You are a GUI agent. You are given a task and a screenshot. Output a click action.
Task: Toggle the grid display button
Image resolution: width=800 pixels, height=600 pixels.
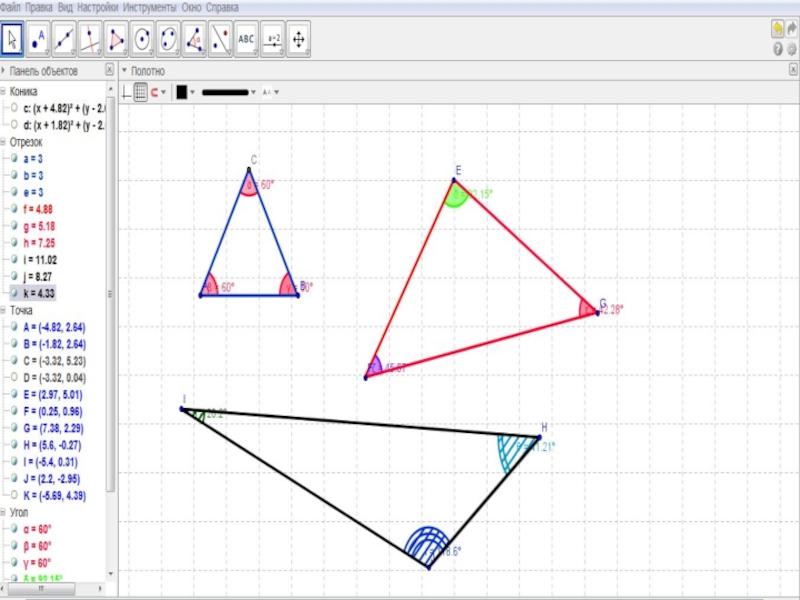(140, 92)
